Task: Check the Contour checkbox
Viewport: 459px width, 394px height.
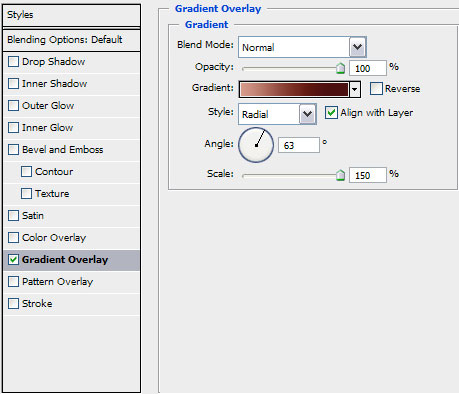Action: [x=26, y=172]
